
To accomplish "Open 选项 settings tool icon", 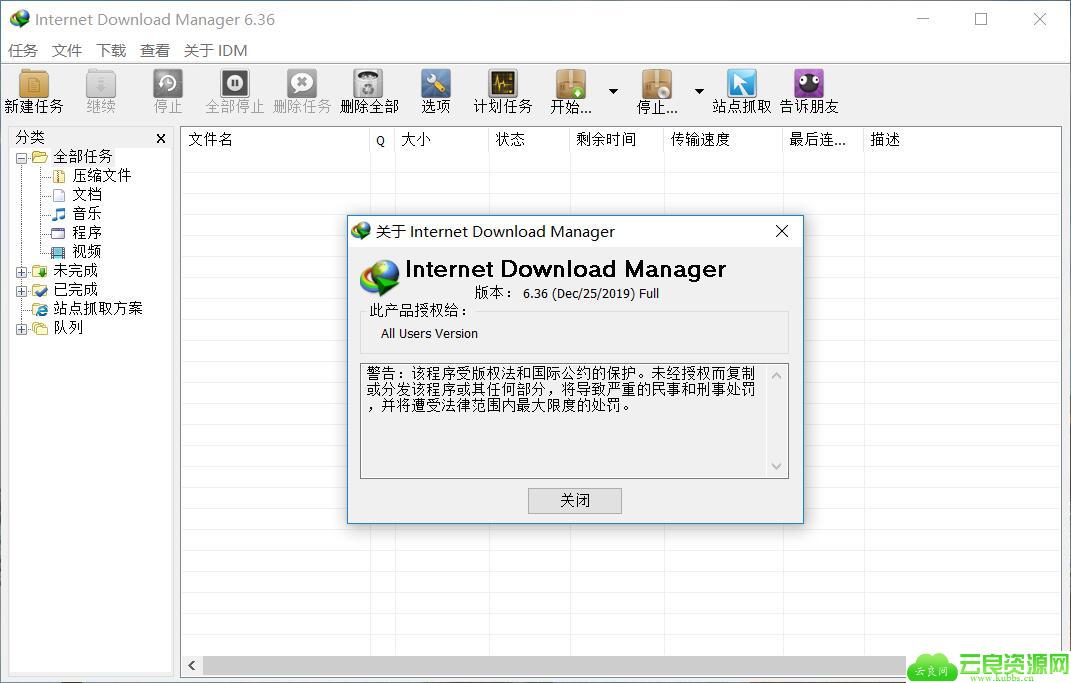I will [x=435, y=84].
